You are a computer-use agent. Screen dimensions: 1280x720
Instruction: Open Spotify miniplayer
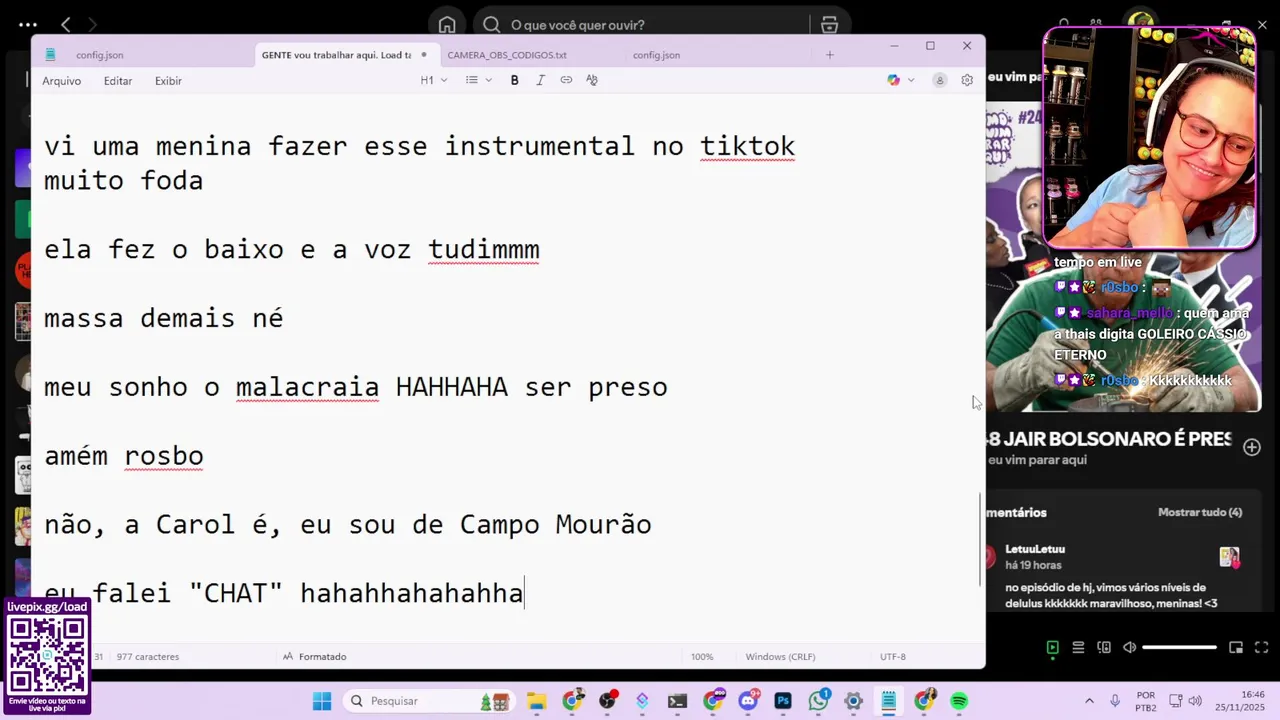pos(1236,647)
